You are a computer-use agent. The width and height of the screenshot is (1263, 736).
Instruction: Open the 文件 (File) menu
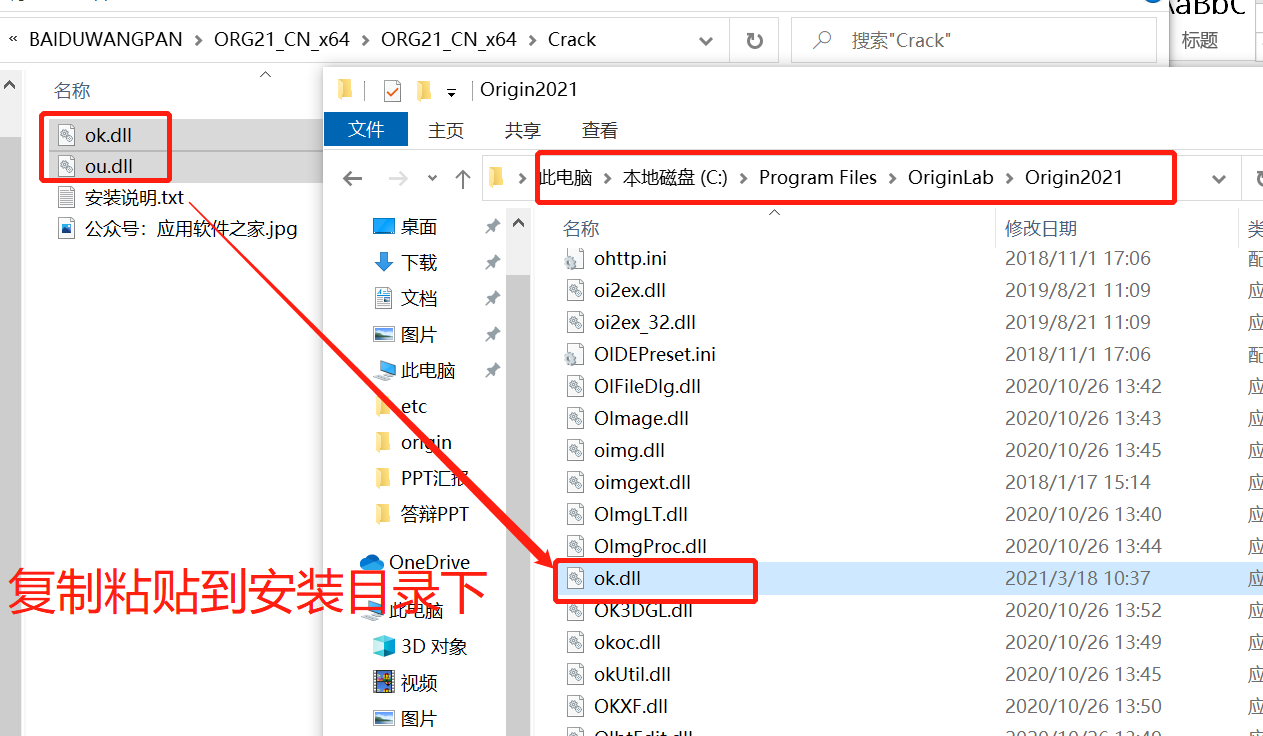click(366, 130)
